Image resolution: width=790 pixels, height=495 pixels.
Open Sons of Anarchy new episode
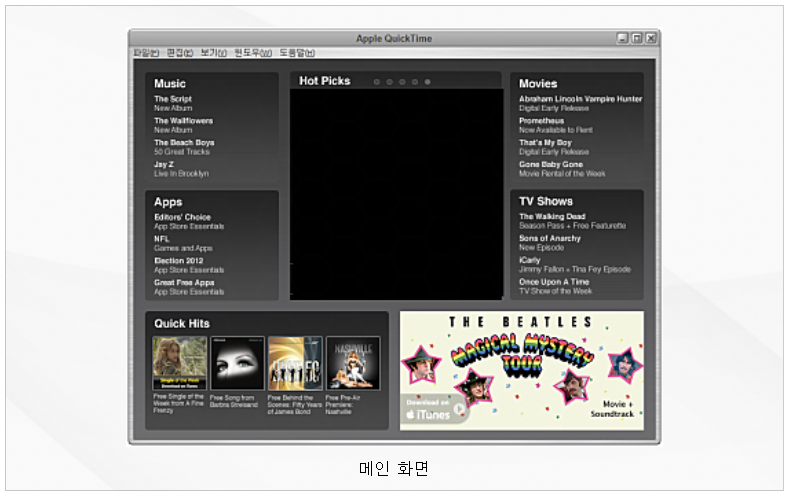(x=550, y=242)
